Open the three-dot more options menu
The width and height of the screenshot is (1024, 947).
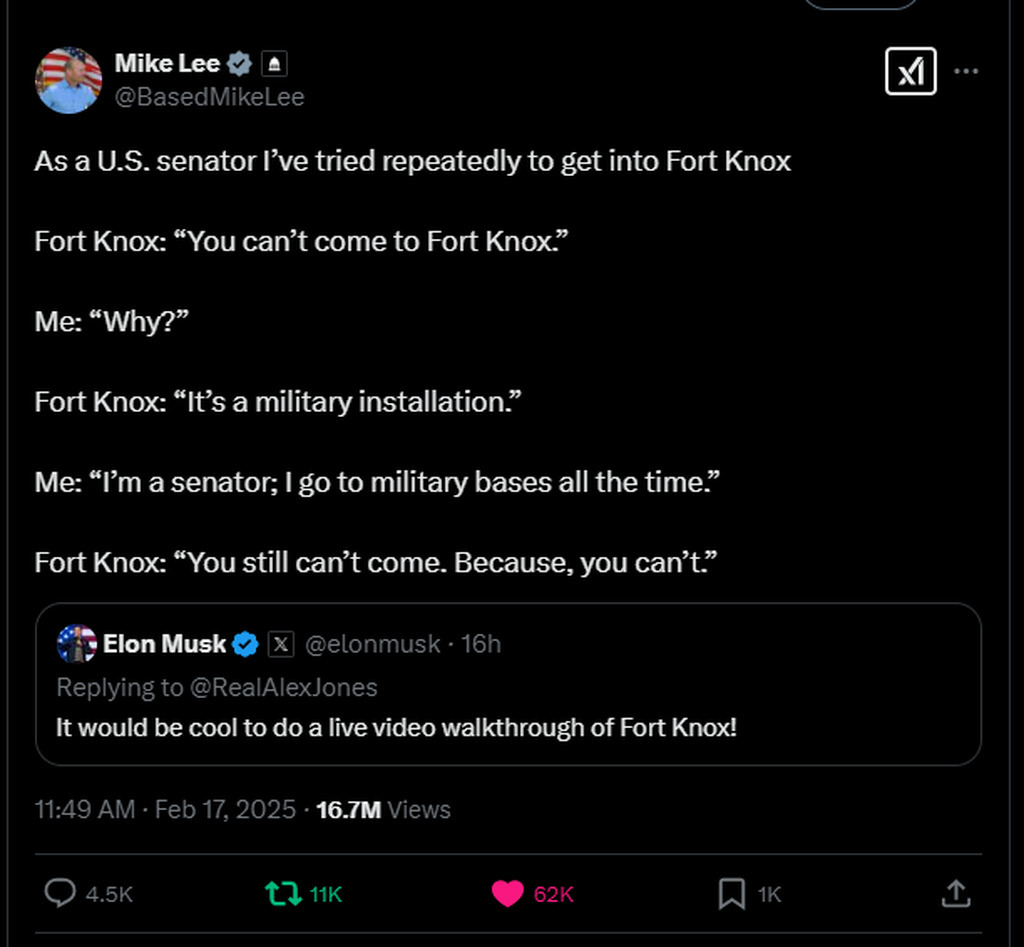966,72
